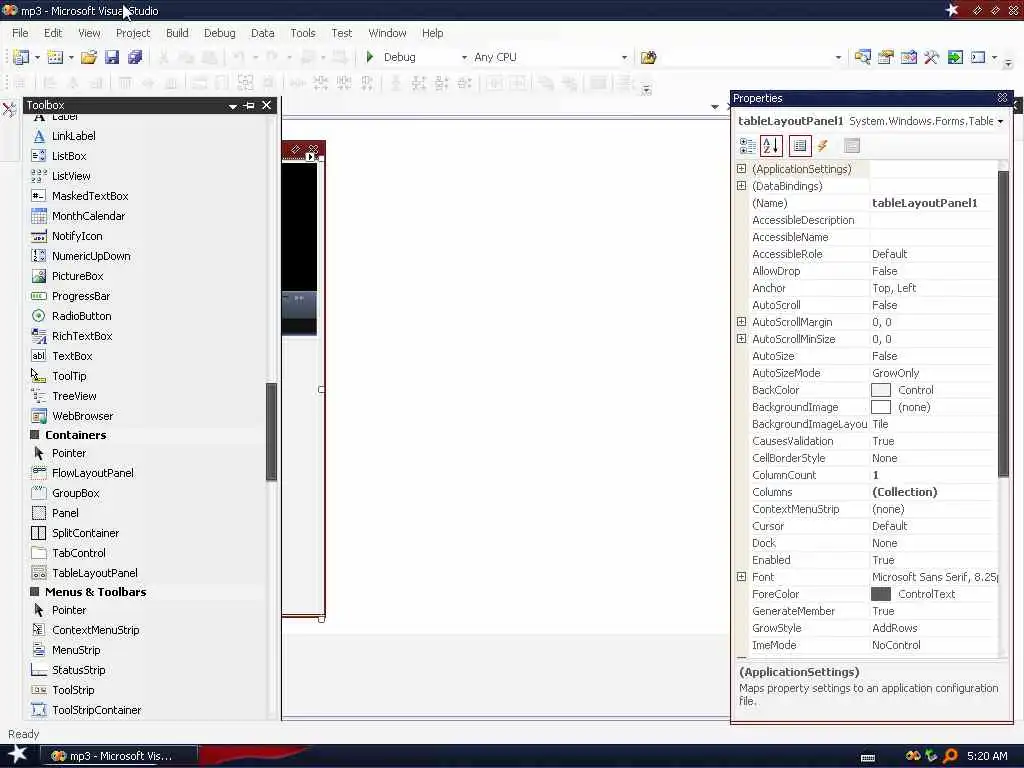Click the Open File folder icon
The width and height of the screenshot is (1024, 768).
(x=89, y=57)
